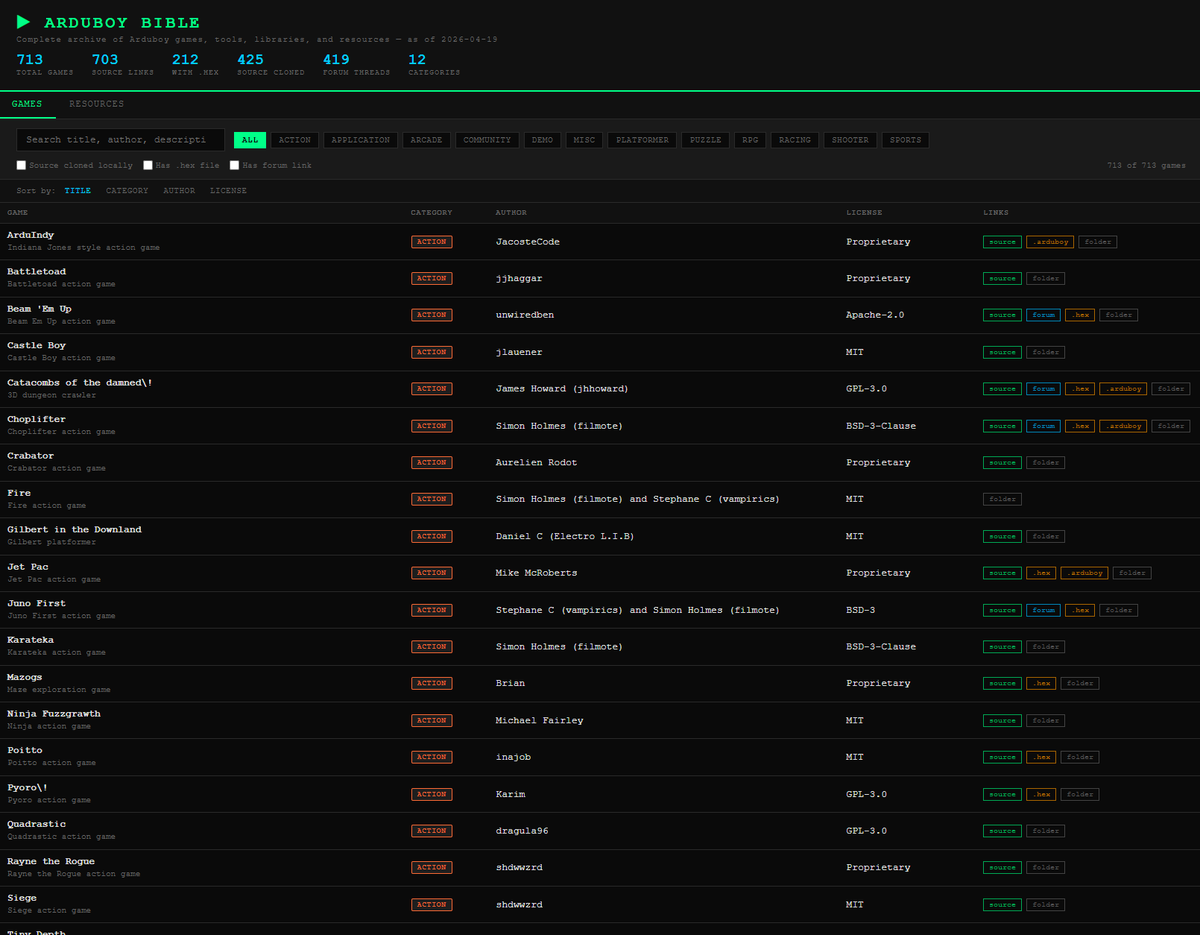Screen dimensions: 1200x935
Task: Select the ALL category filter
Action: (x=250, y=140)
